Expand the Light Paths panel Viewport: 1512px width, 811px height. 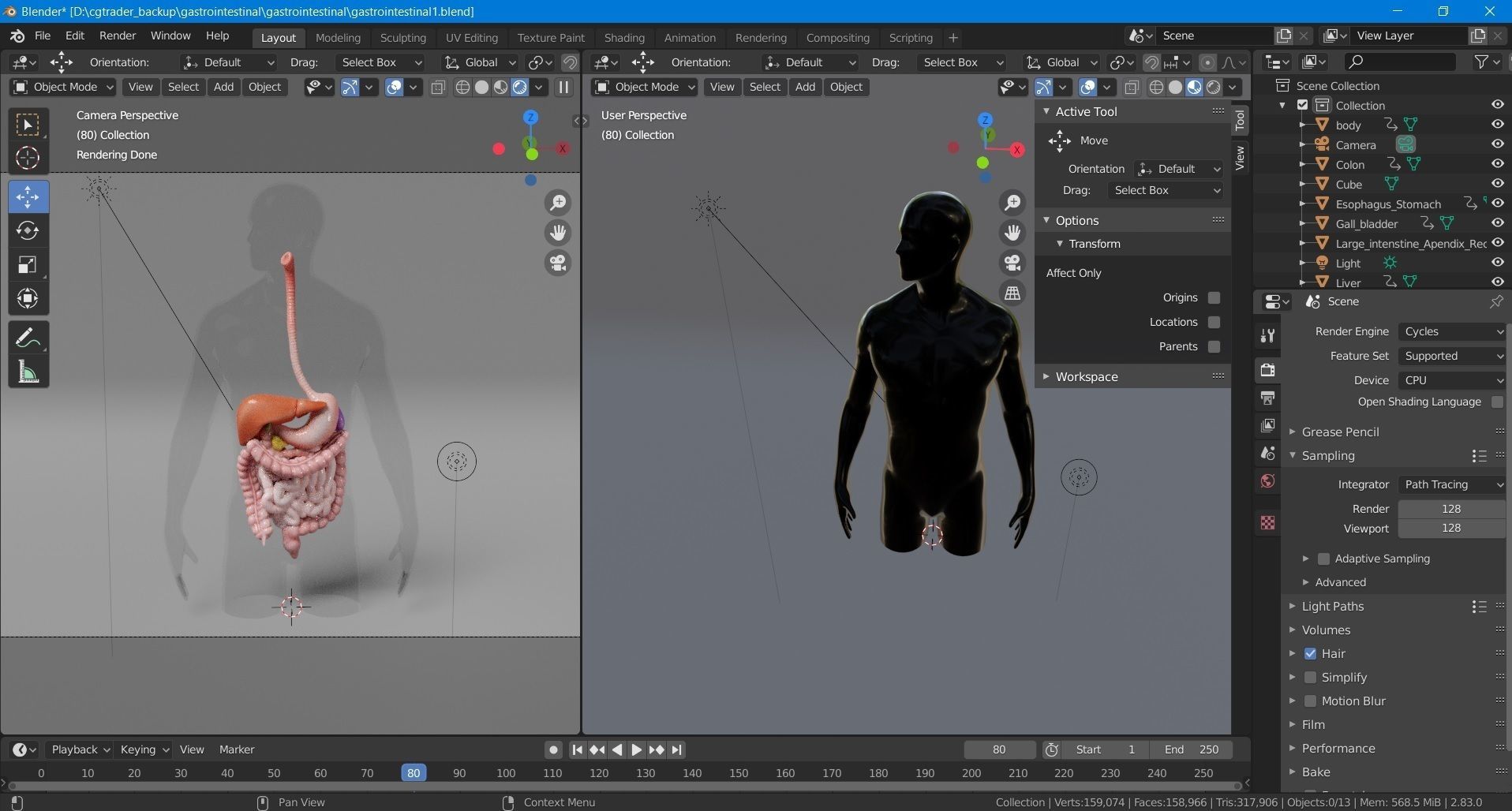point(1333,606)
